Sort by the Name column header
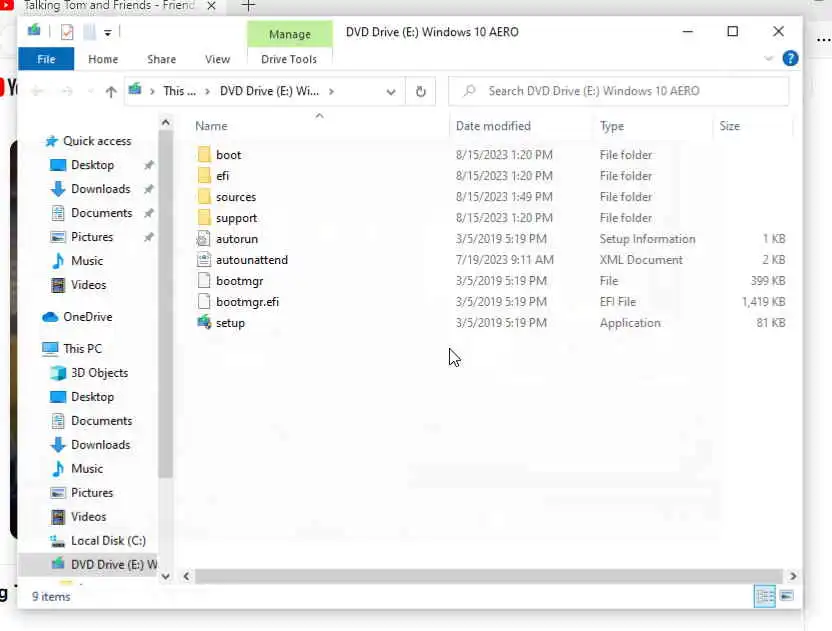This screenshot has height=631, width=832. pyautogui.click(x=211, y=126)
